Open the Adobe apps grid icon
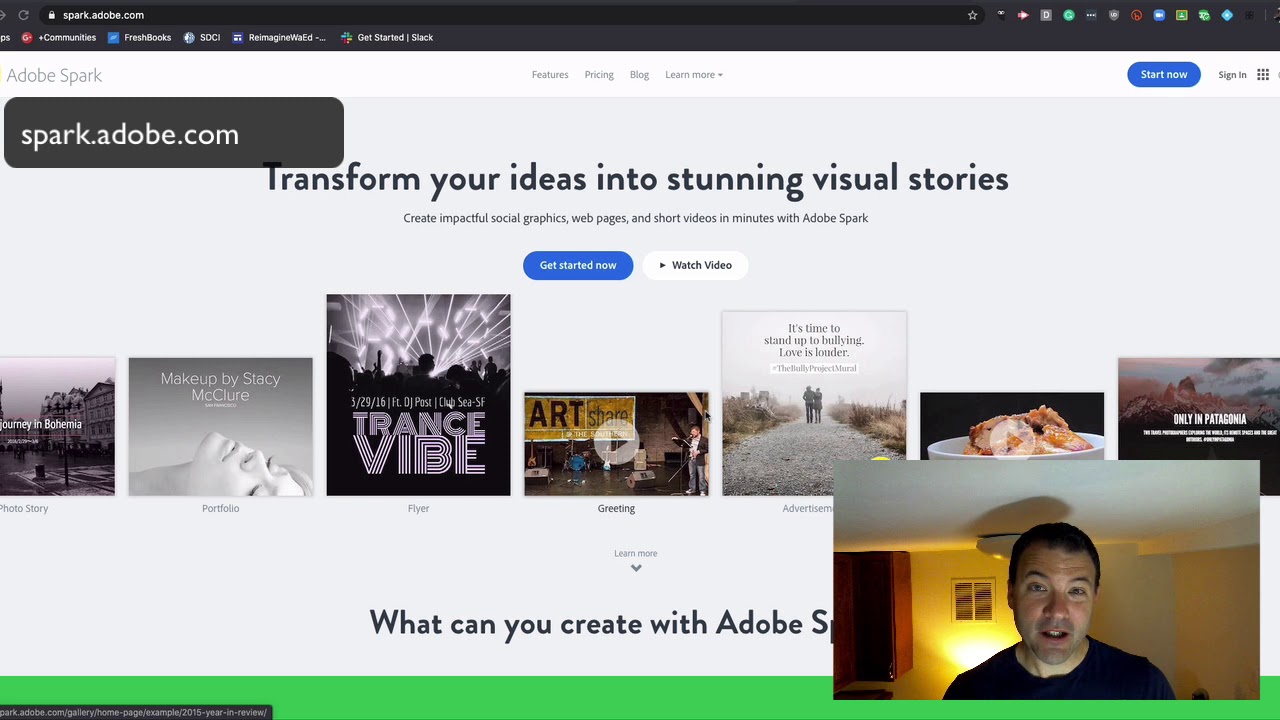The image size is (1280, 720). click(x=1263, y=75)
